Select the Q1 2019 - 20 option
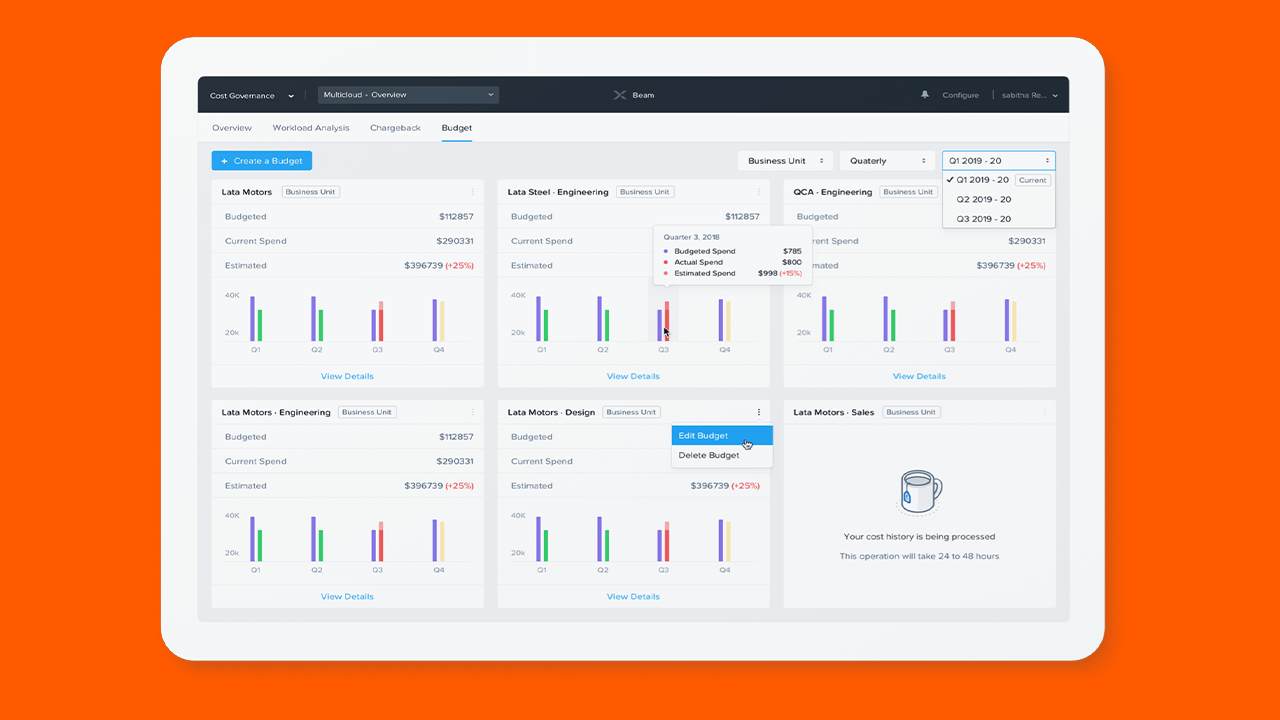The width and height of the screenshot is (1280, 720). (x=998, y=180)
